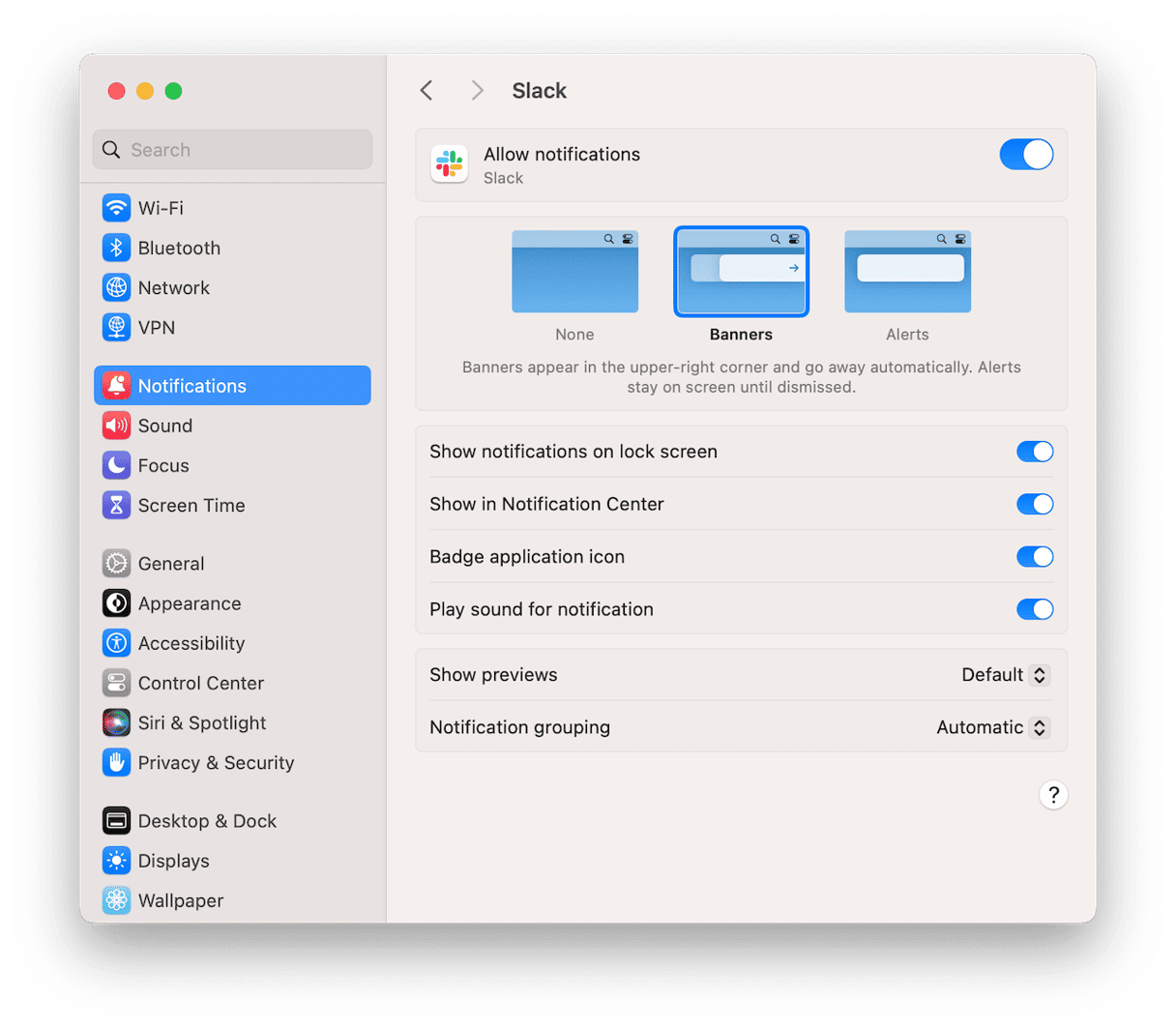
Task: Click the Network globe icon
Action: tap(116, 287)
